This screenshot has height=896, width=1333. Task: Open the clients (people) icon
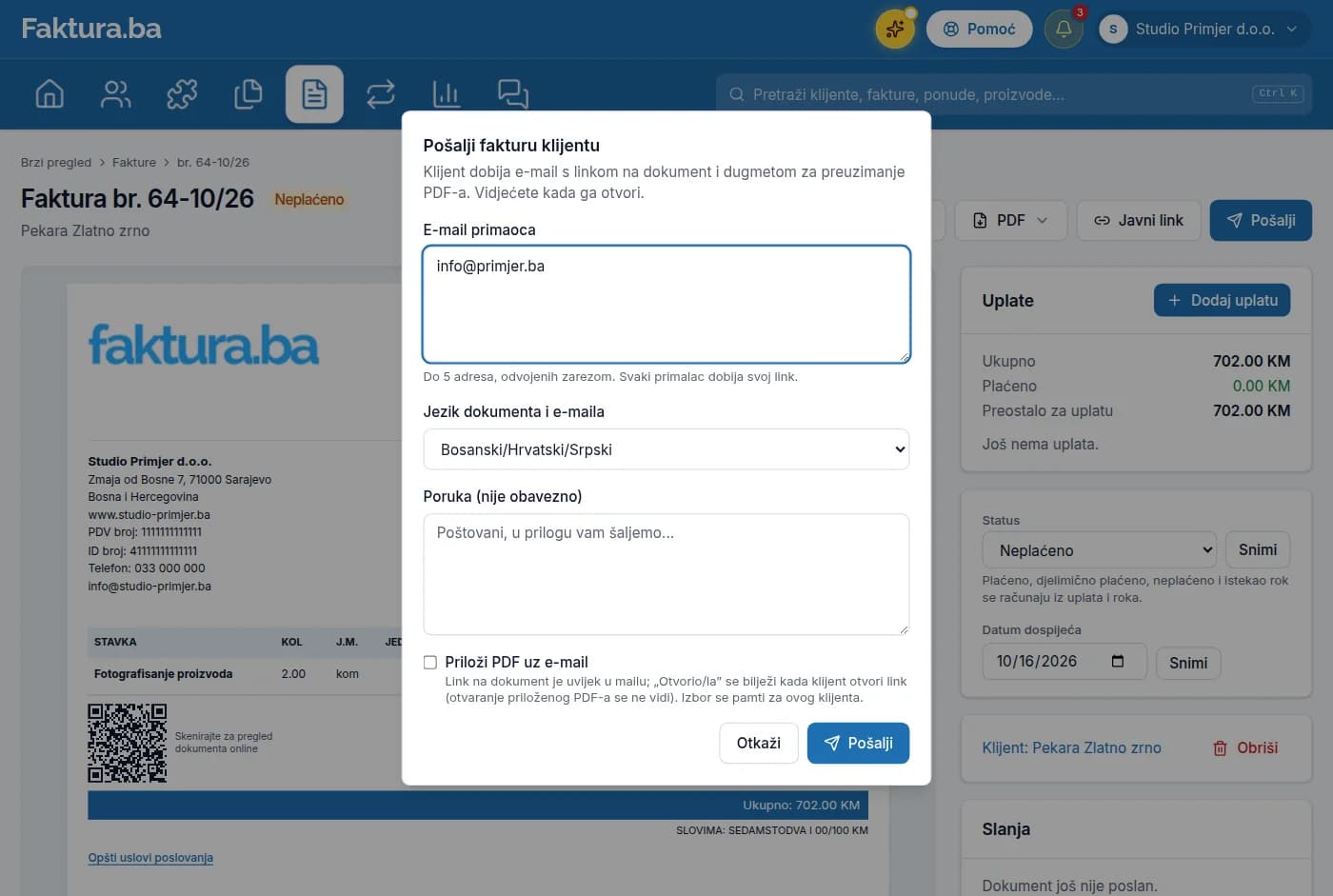(116, 94)
